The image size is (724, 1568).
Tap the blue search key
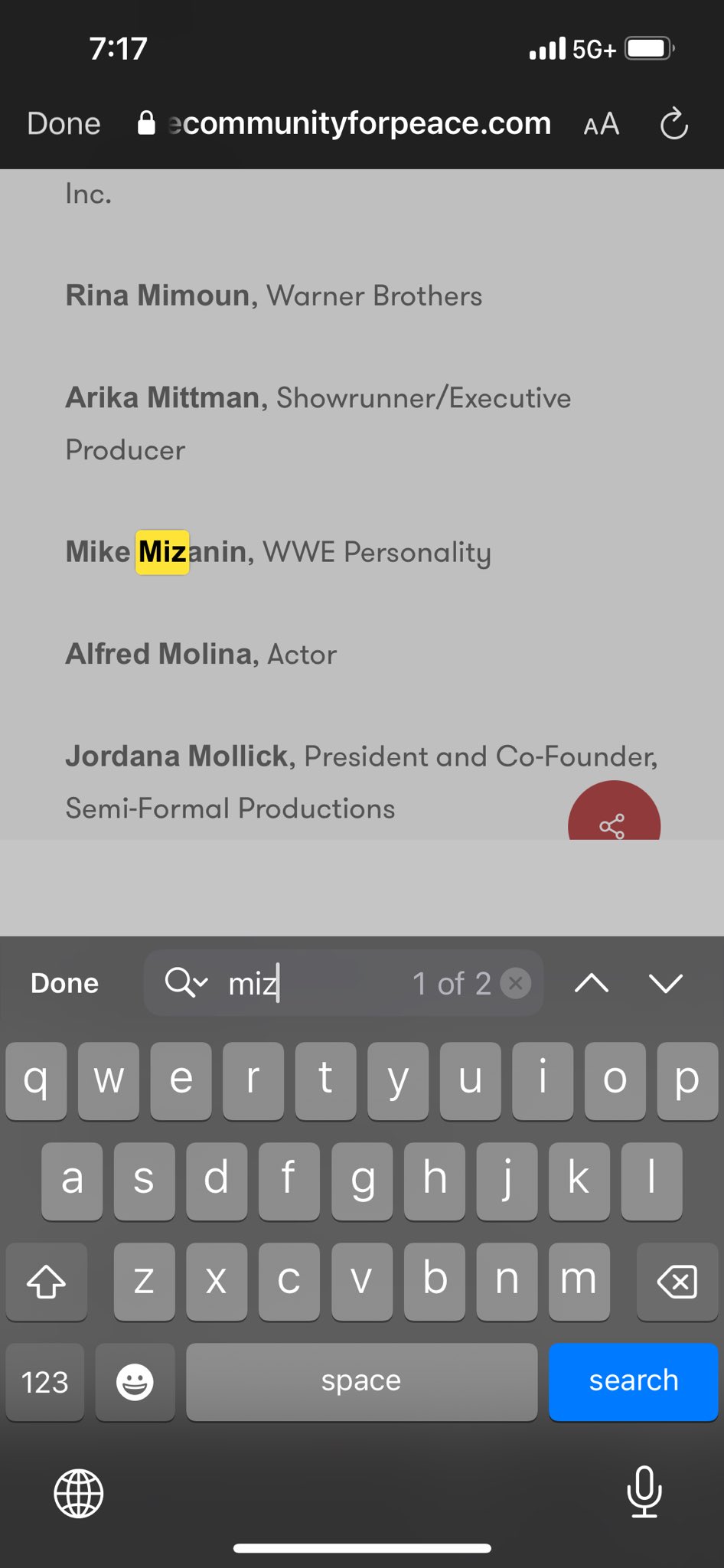tap(633, 1382)
